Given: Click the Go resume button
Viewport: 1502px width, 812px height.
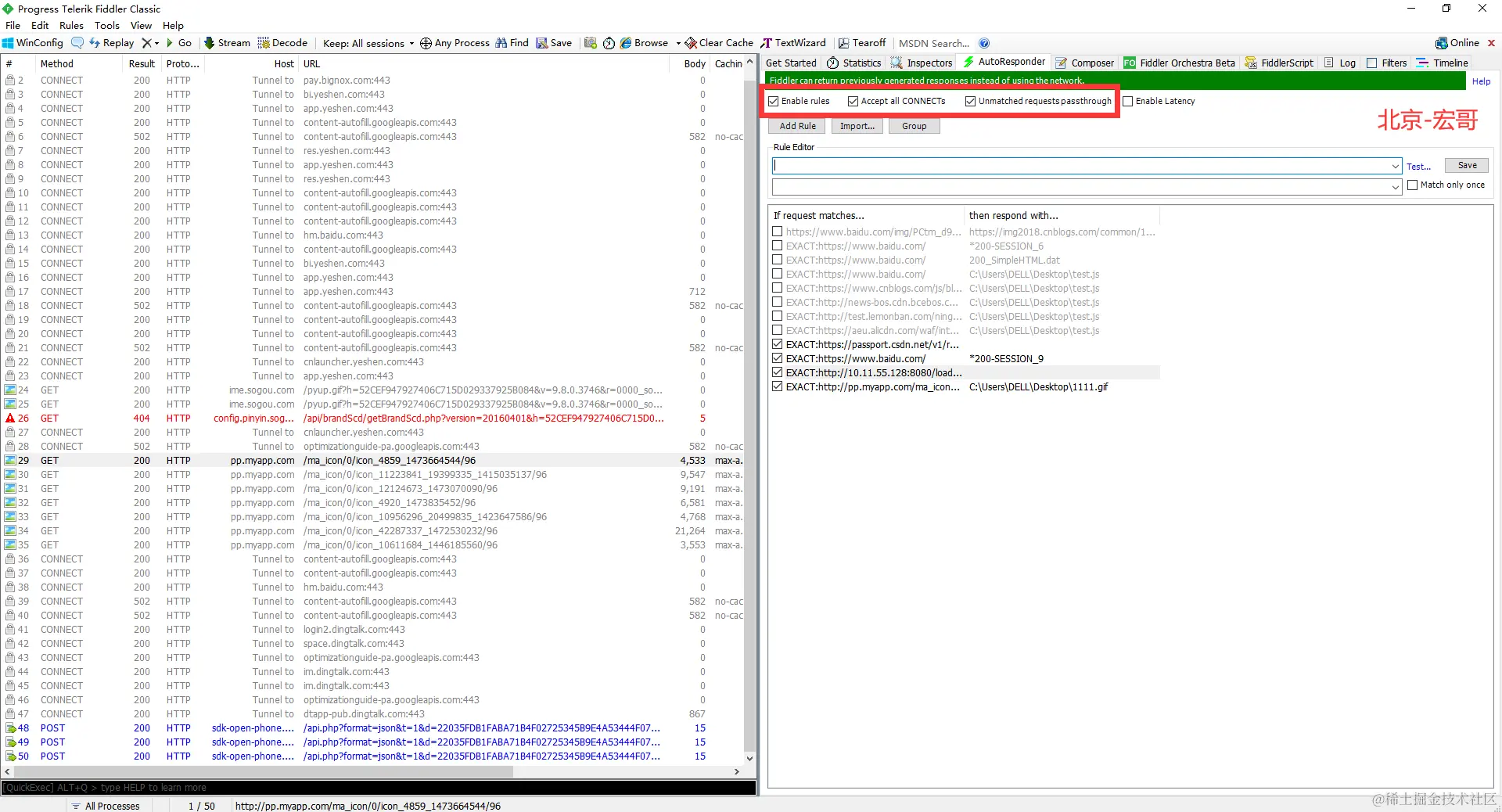Looking at the screenshot, I should point(179,43).
